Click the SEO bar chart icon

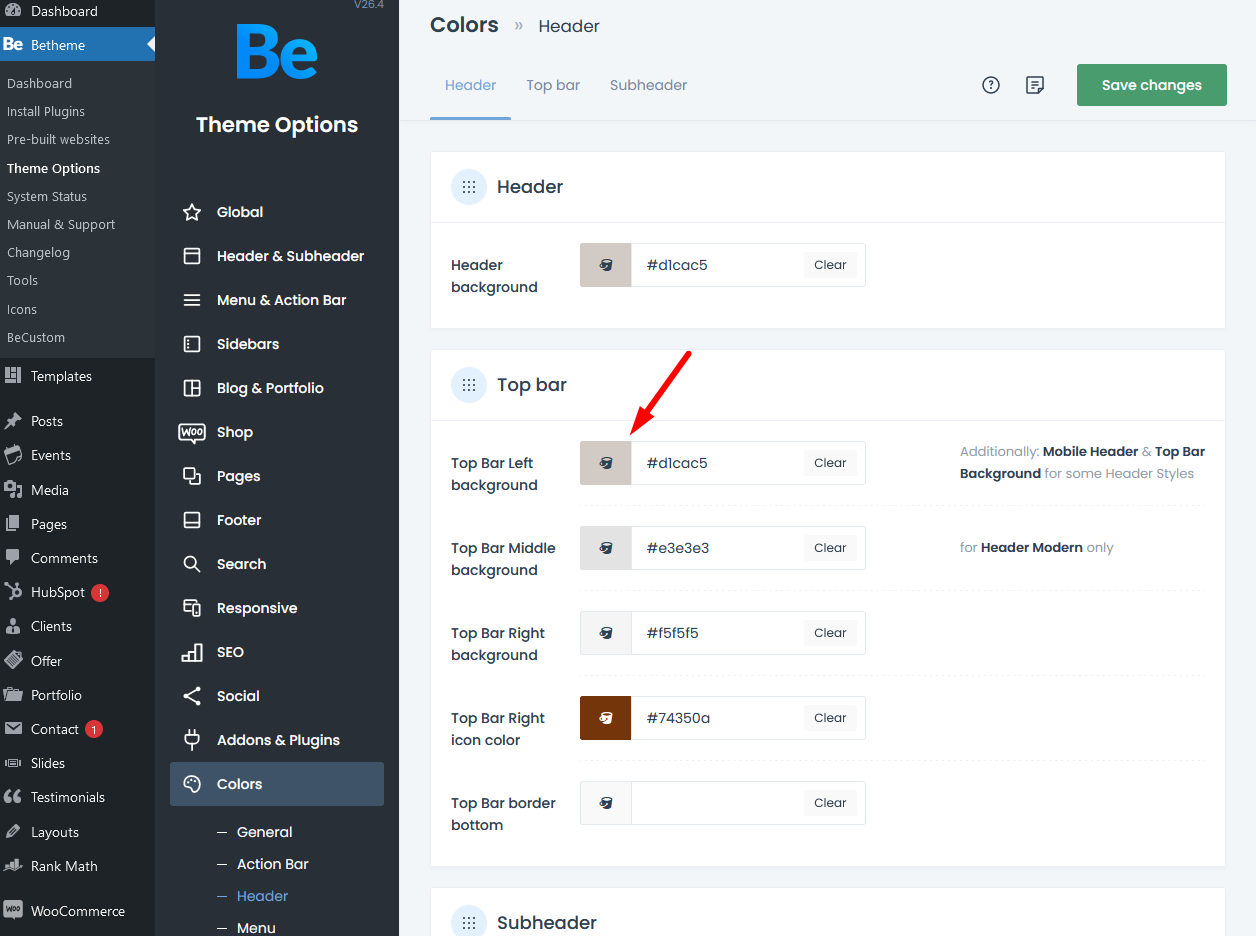tap(192, 652)
